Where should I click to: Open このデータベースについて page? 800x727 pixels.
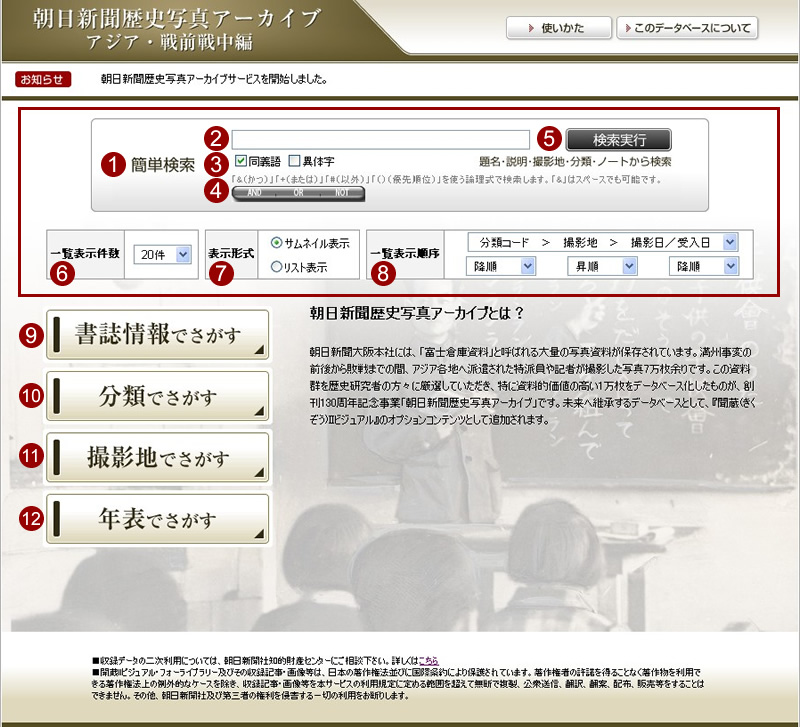pos(686,28)
